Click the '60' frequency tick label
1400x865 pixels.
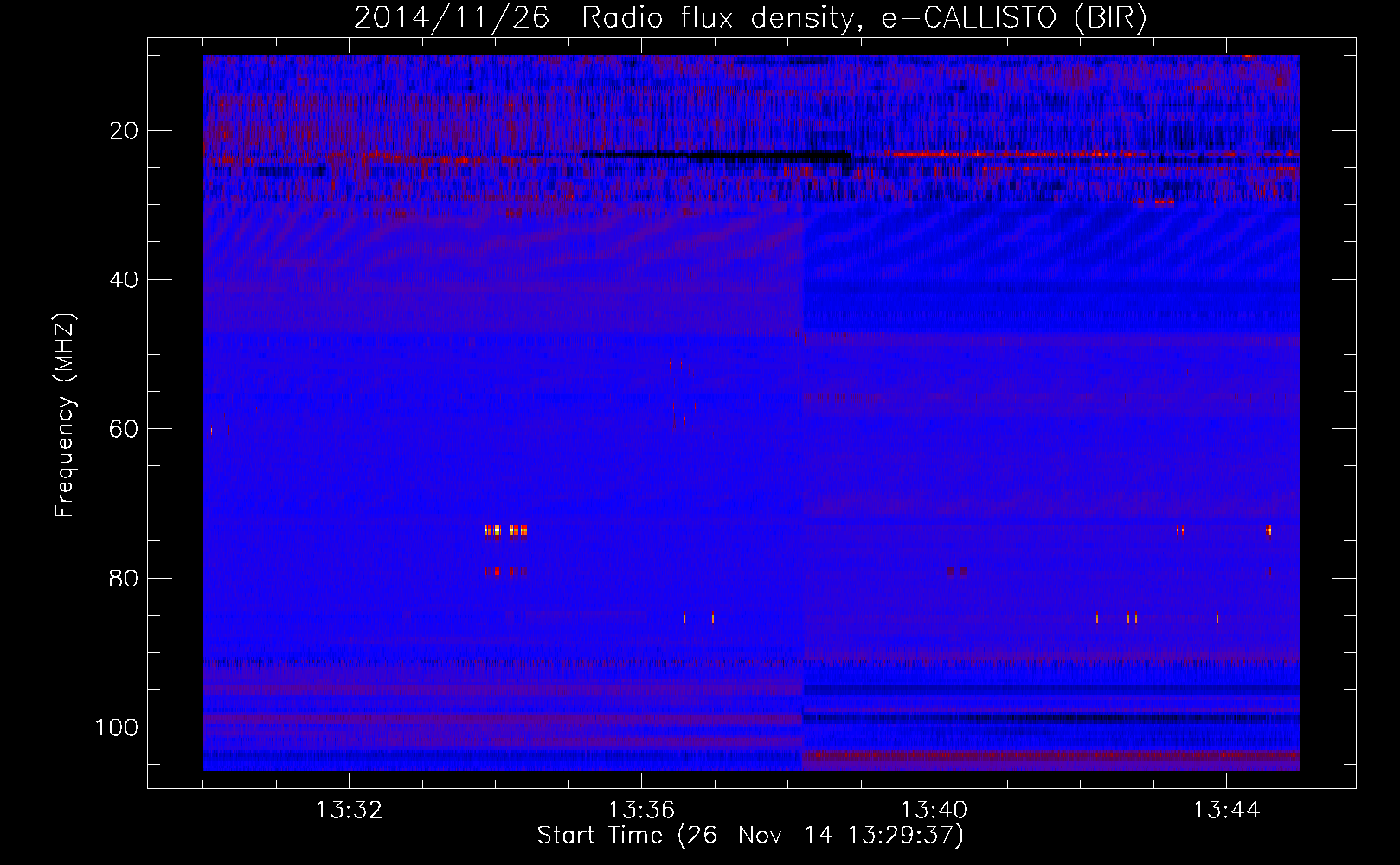point(125,429)
